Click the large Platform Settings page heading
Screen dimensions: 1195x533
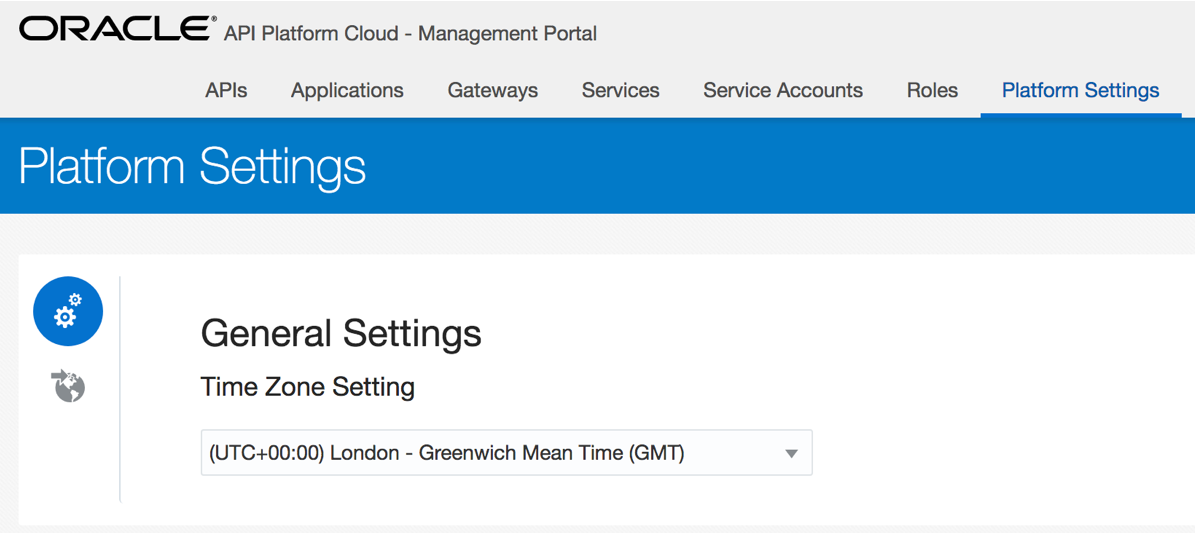192,166
